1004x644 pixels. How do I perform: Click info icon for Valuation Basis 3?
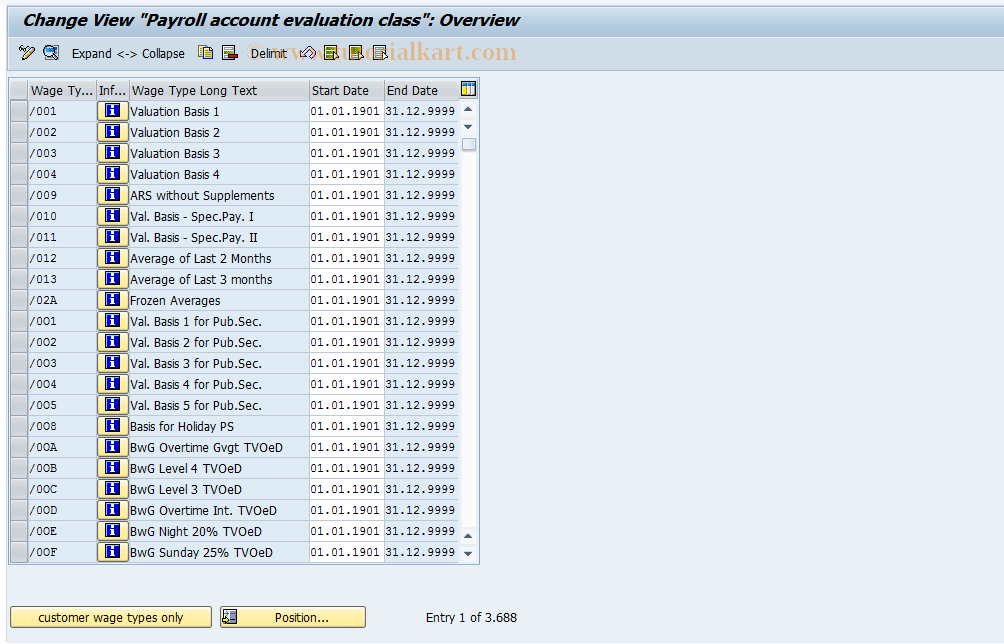click(113, 153)
